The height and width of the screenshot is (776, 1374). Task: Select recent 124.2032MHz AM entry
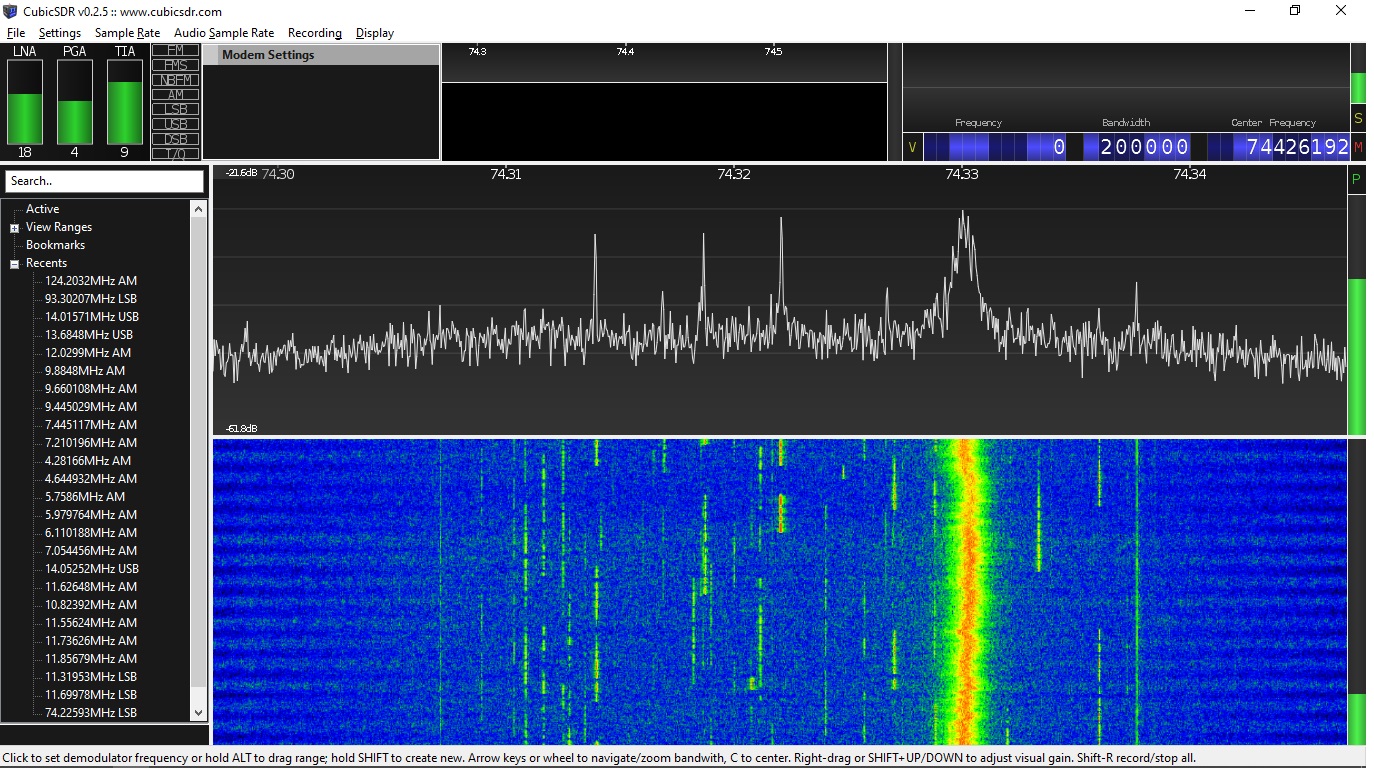91,281
